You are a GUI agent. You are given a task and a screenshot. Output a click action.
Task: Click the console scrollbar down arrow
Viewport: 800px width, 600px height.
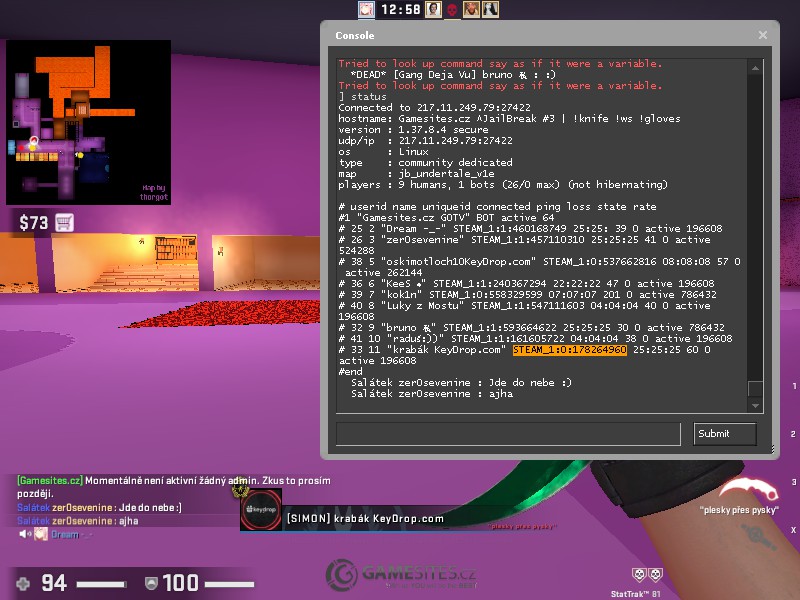(x=755, y=404)
